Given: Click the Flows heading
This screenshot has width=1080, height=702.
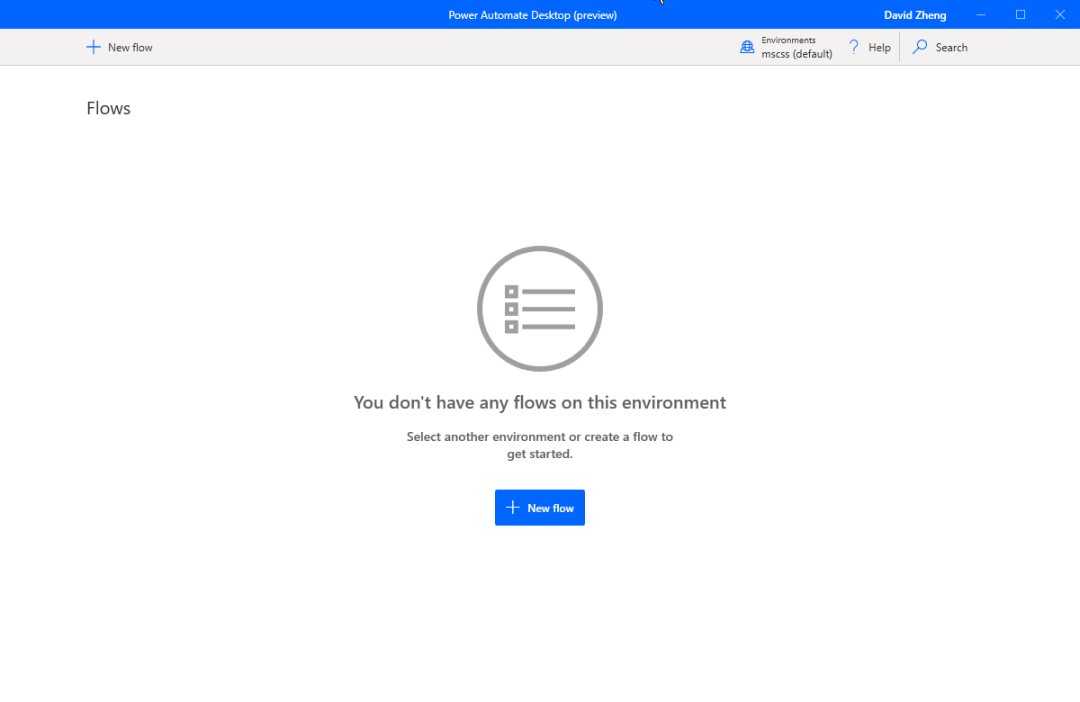Looking at the screenshot, I should point(108,108).
